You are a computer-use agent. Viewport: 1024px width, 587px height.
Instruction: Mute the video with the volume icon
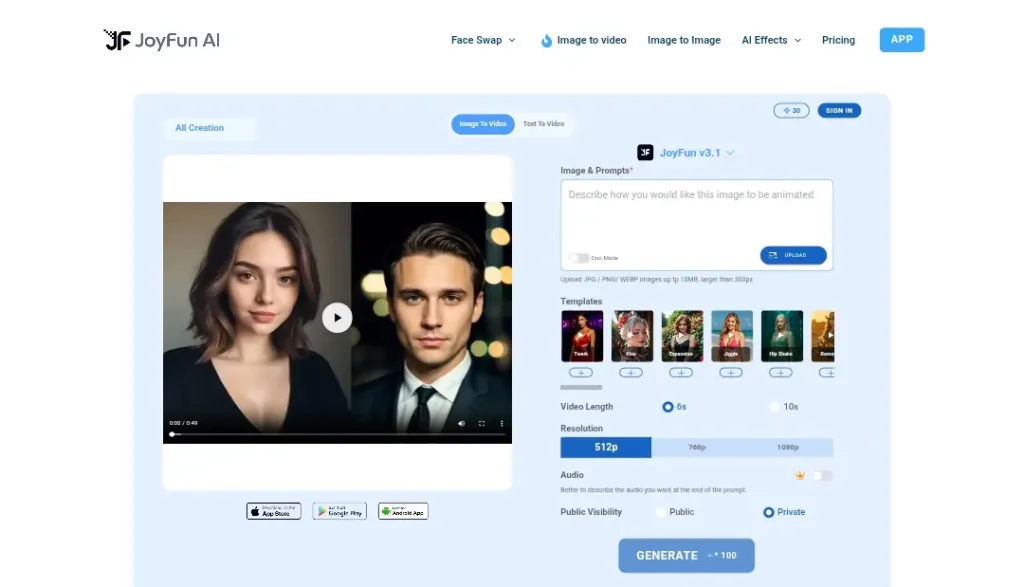(461, 423)
